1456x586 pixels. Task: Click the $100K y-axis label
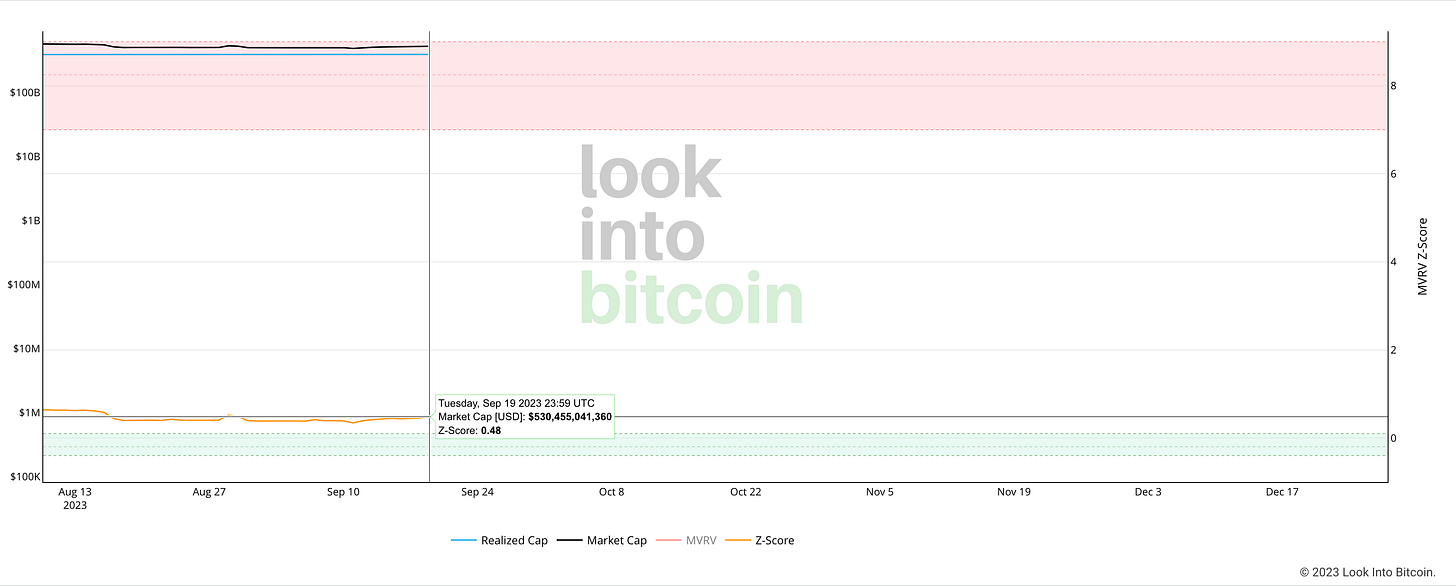pyautogui.click(x=24, y=477)
